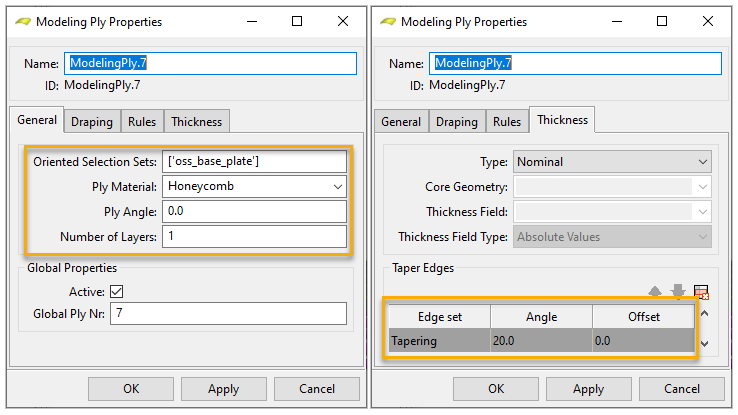Close the right Modeling Ply Properties dialog
738x415 pixels.
click(708, 21)
